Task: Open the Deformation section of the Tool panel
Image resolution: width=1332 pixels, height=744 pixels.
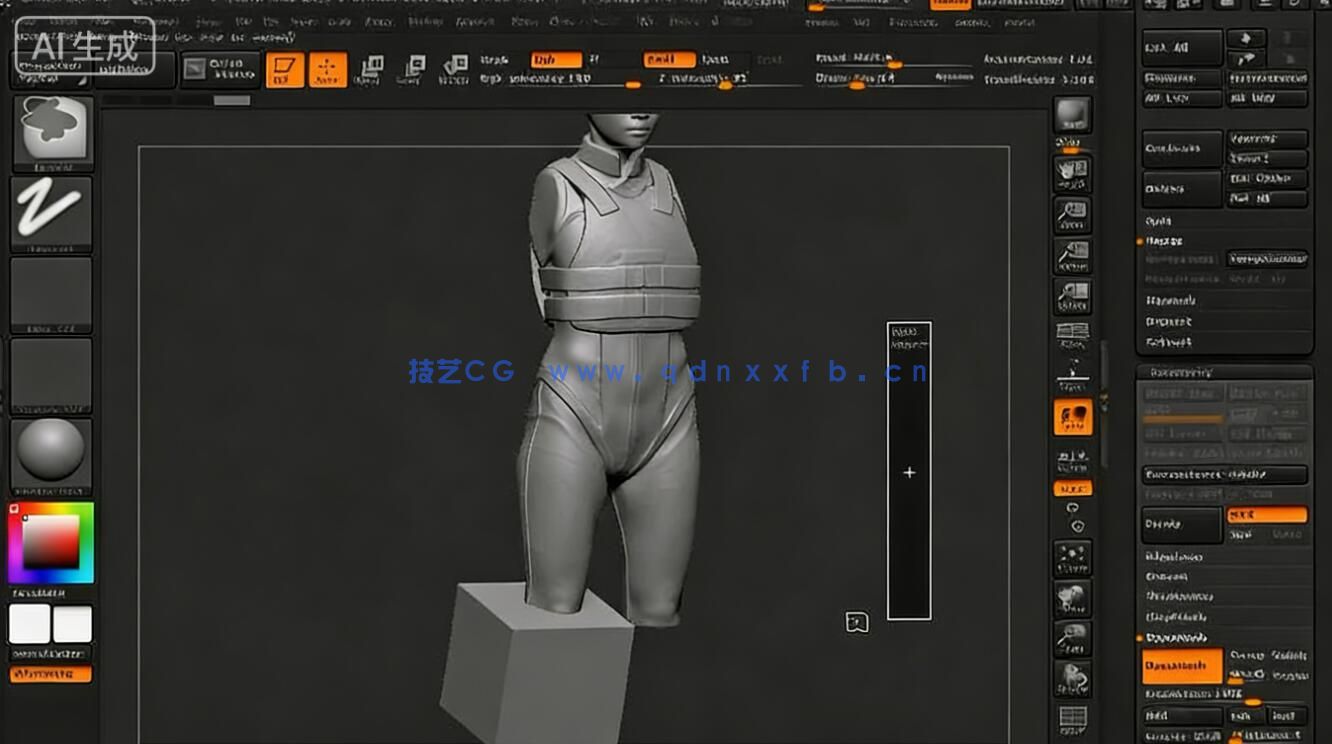Action: 1180,596
